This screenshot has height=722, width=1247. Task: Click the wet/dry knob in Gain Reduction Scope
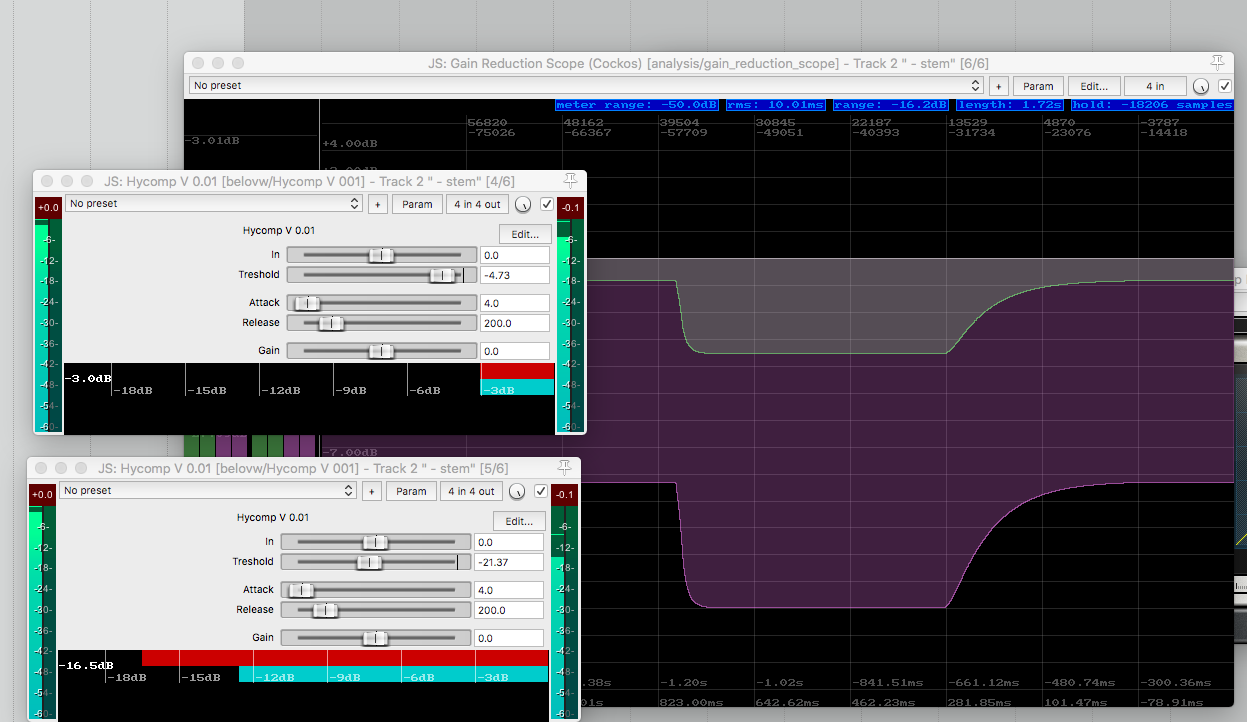pyautogui.click(x=1201, y=86)
